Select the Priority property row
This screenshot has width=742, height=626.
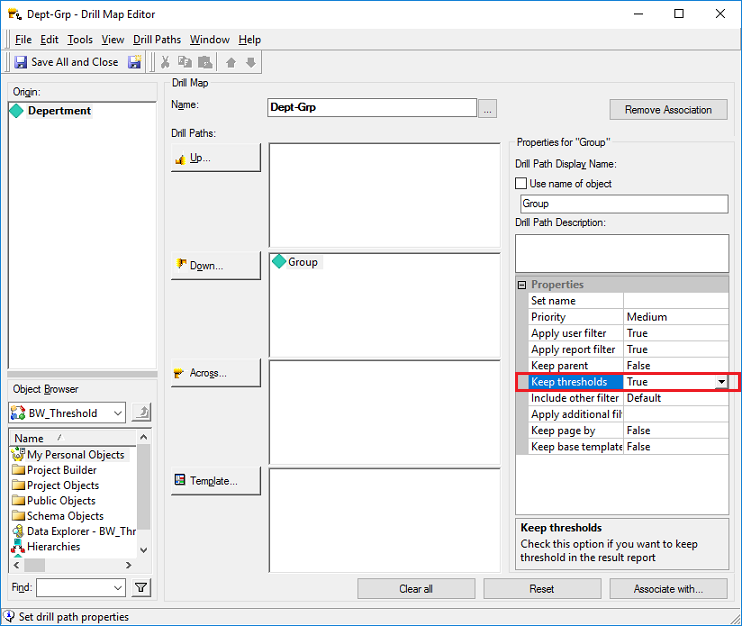(628, 317)
